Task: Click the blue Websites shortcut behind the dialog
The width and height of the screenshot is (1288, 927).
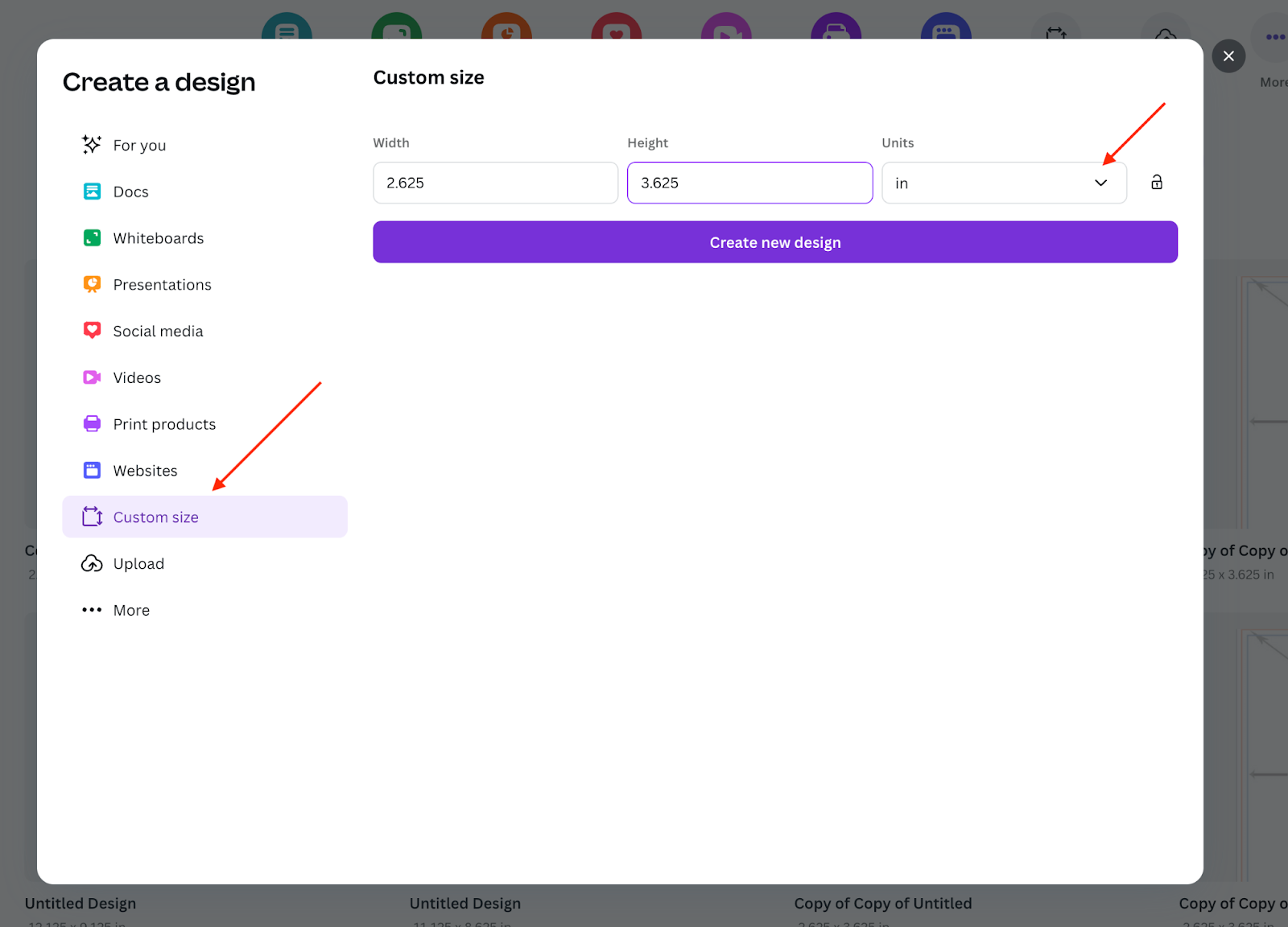Action: [946, 27]
